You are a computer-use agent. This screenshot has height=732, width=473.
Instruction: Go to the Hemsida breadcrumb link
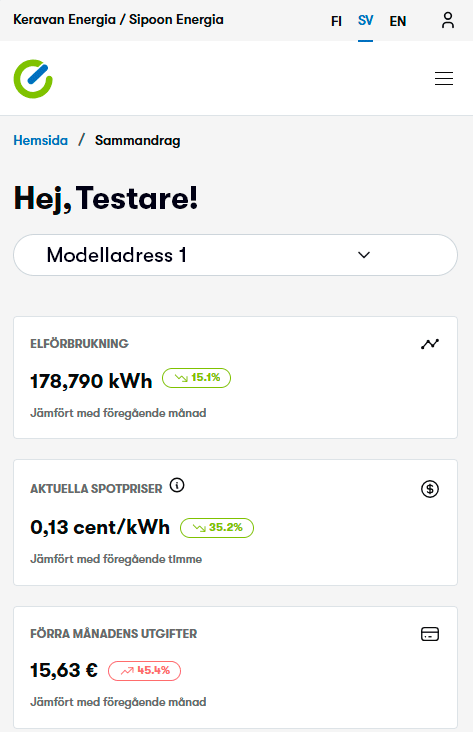click(x=41, y=141)
